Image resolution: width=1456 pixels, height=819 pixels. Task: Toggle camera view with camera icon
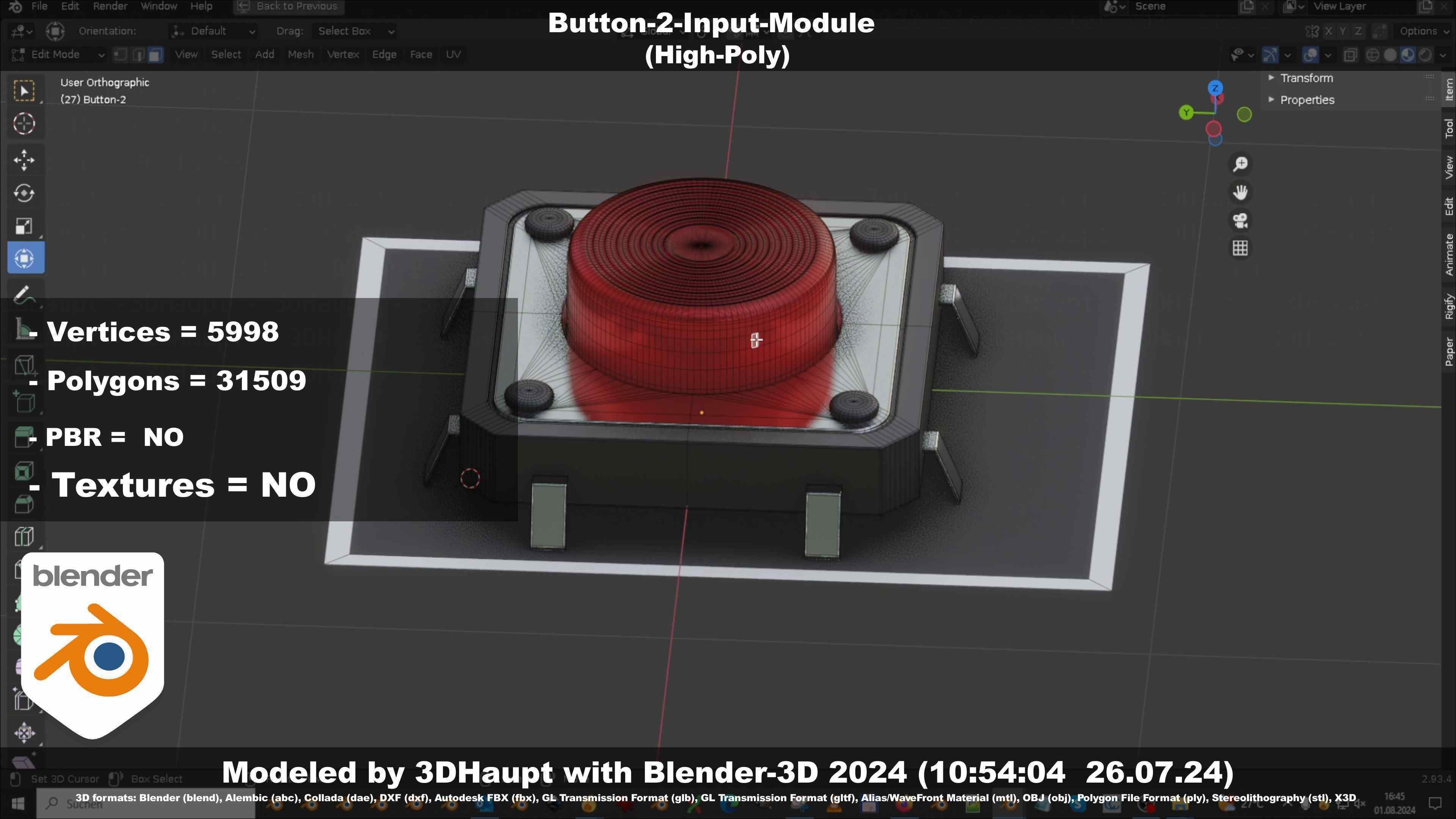pyautogui.click(x=1240, y=220)
